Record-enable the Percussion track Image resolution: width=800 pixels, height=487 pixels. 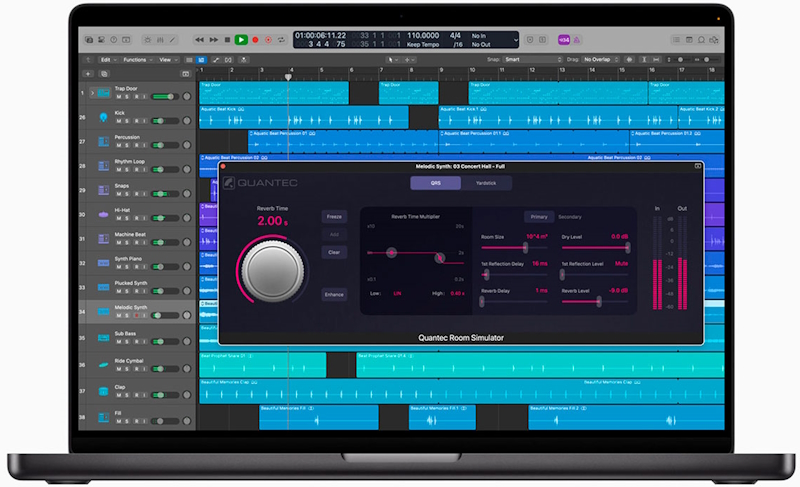(136, 145)
